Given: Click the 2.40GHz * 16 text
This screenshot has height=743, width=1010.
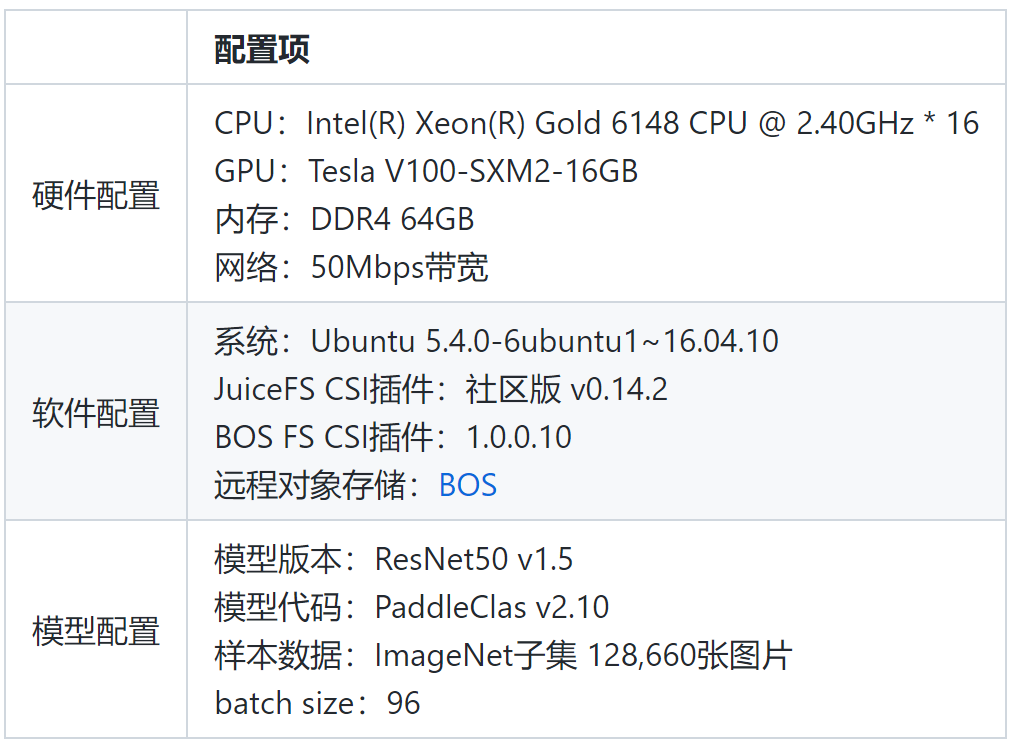Looking at the screenshot, I should pyautogui.click(x=888, y=123).
